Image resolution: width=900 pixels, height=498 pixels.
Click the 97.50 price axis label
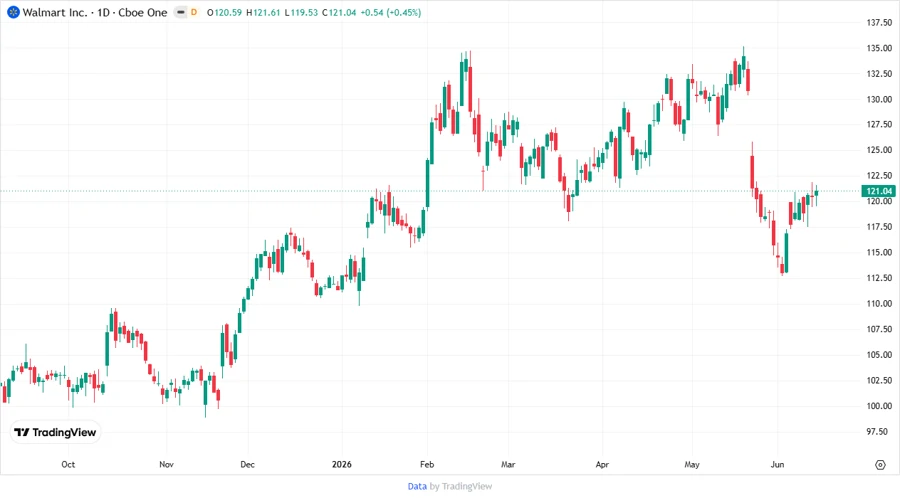876,431
